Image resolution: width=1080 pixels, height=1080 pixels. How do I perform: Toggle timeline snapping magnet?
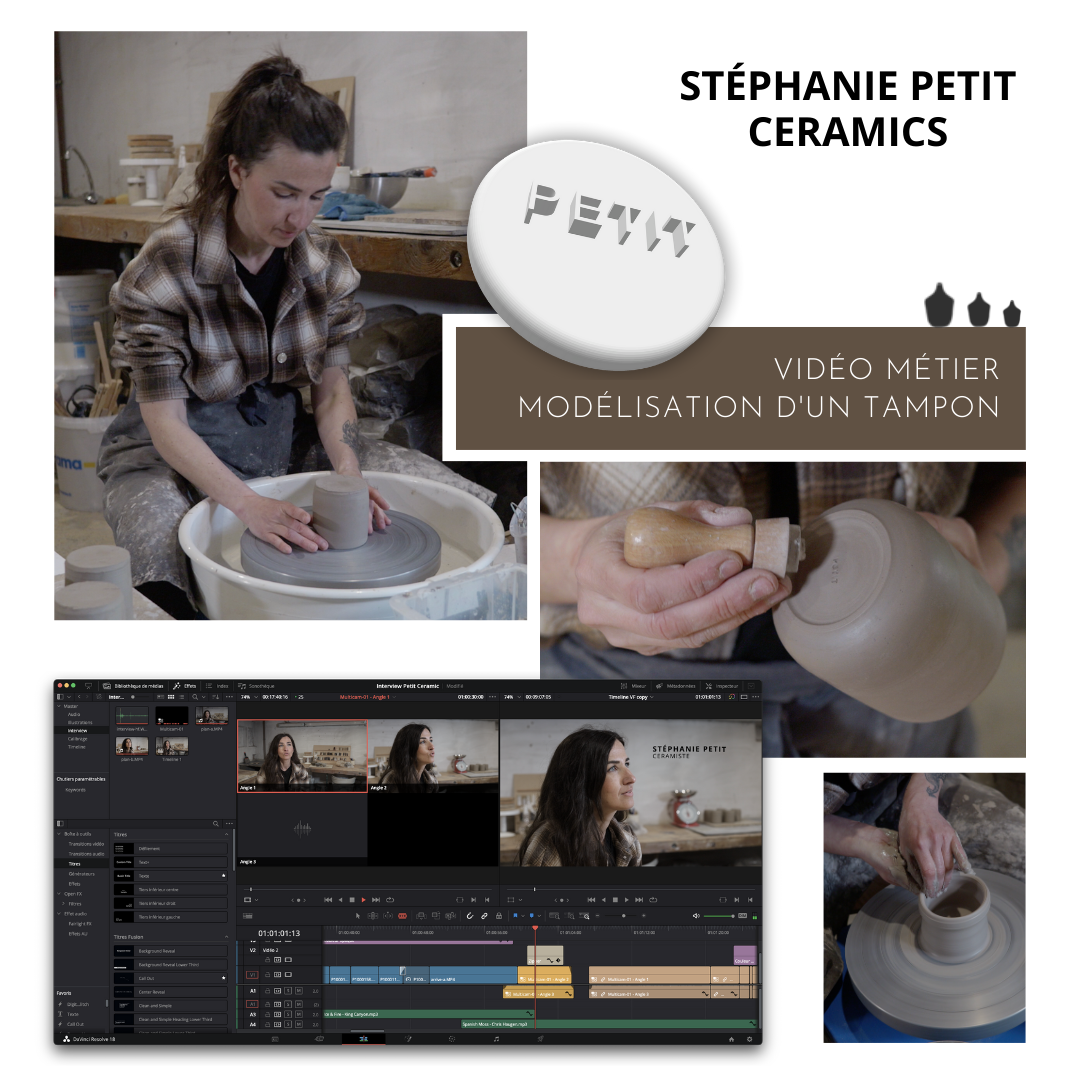pyautogui.click(x=470, y=916)
